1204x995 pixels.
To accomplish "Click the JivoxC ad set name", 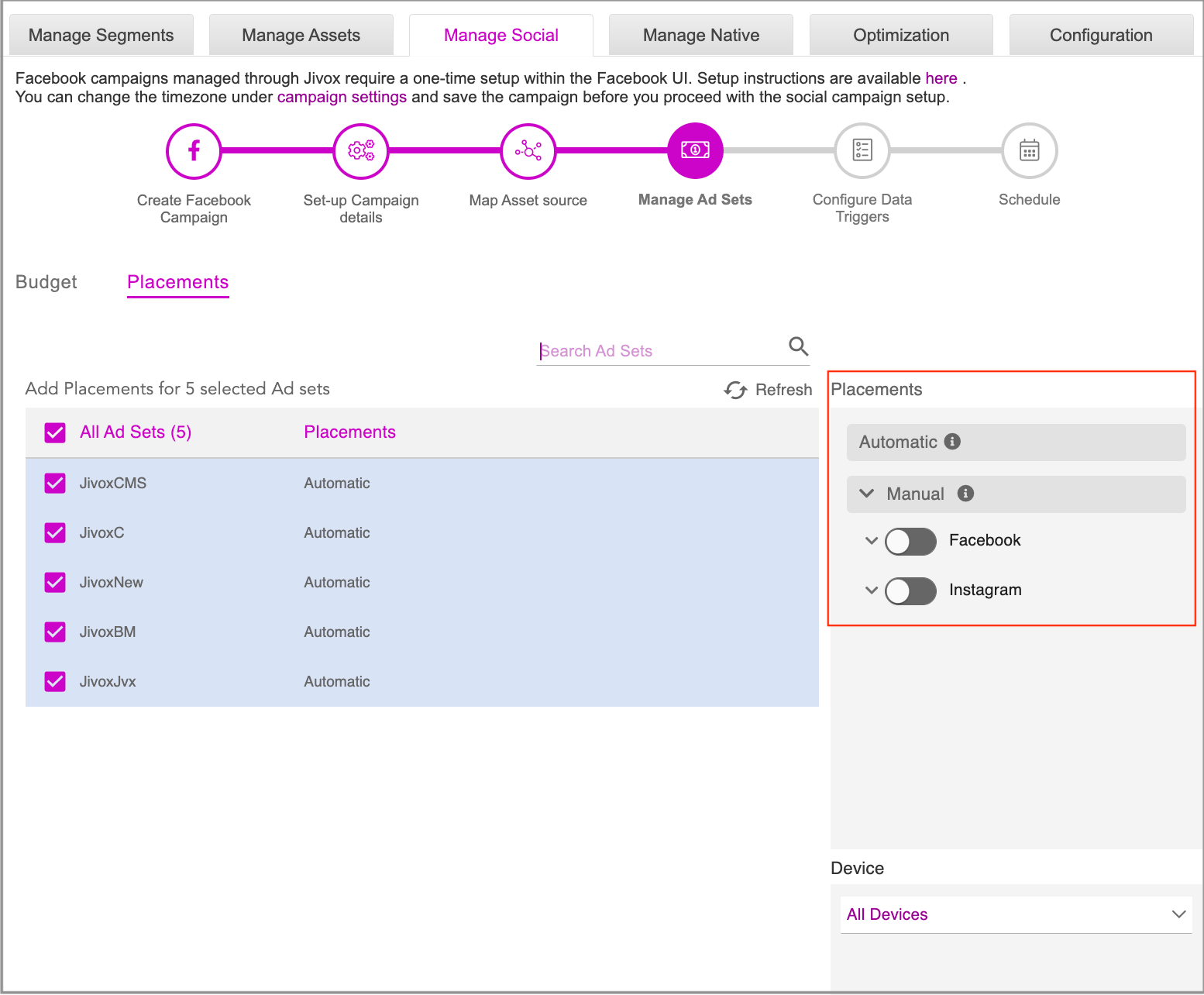I will (102, 533).
